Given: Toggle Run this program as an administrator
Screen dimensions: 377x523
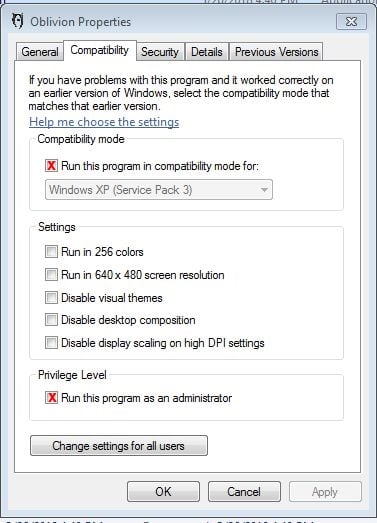Looking at the screenshot, I should click(x=51, y=398).
